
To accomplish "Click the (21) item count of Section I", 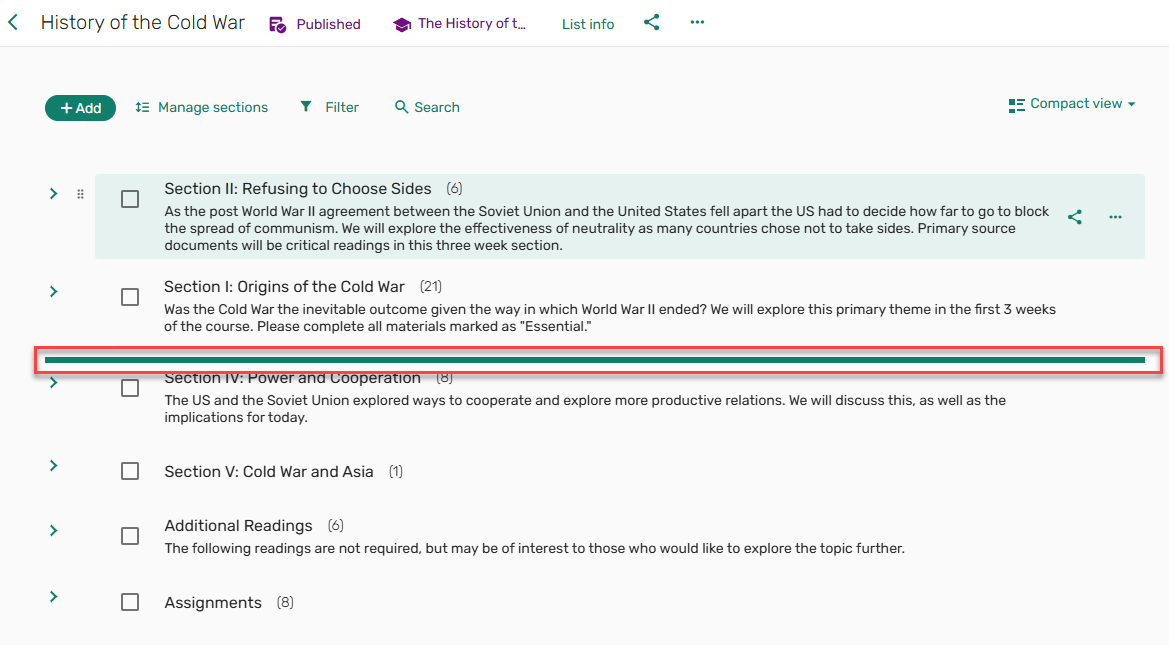I will pos(431,286).
